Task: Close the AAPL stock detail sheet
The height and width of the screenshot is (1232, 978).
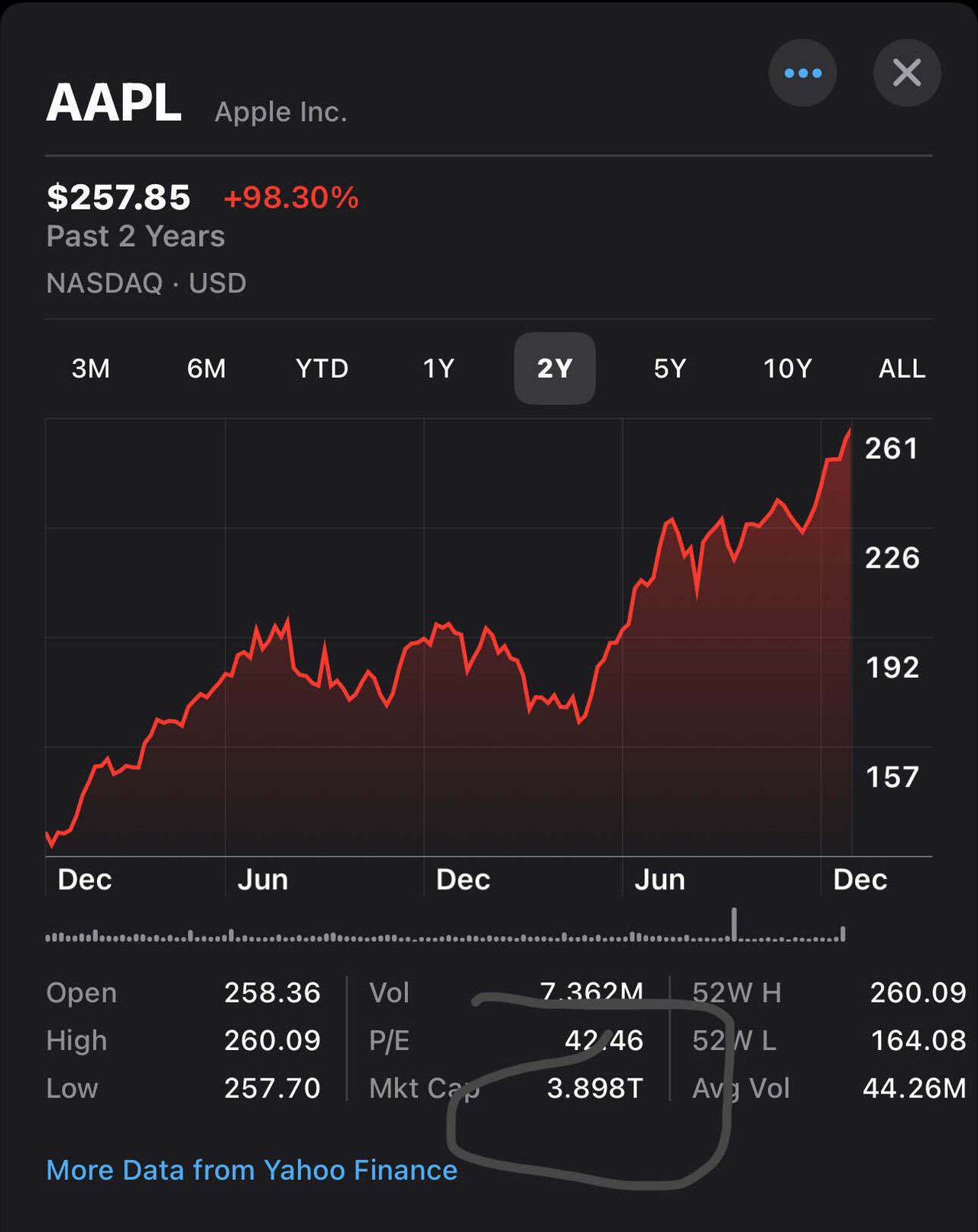Action: coord(907,73)
